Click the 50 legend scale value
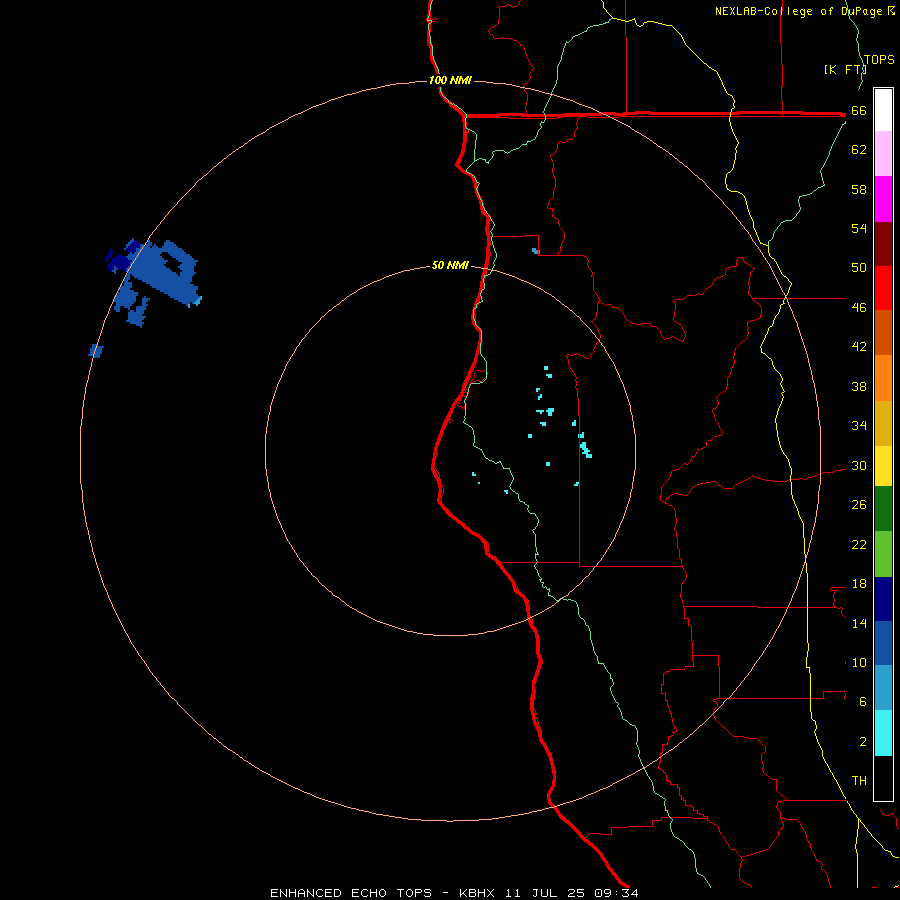Viewport: 900px width, 900px height. coord(859,268)
